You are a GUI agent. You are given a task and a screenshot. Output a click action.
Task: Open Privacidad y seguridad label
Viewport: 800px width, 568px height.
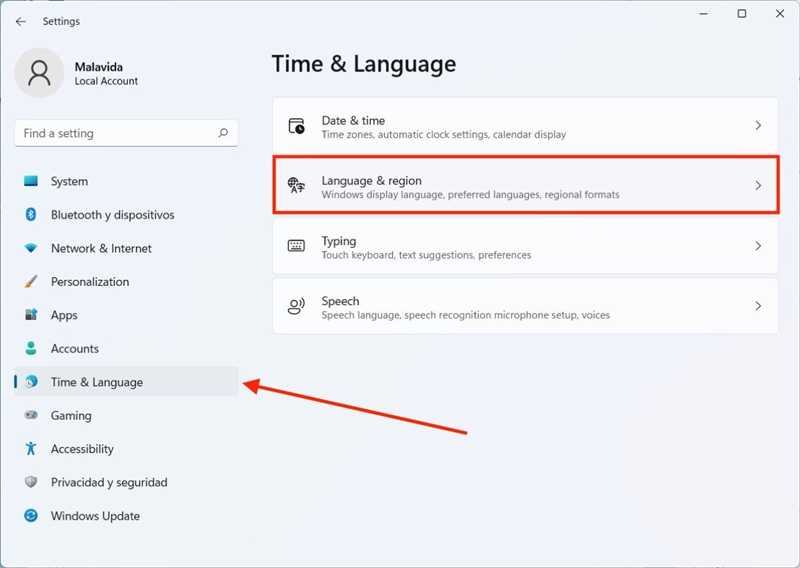(109, 482)
